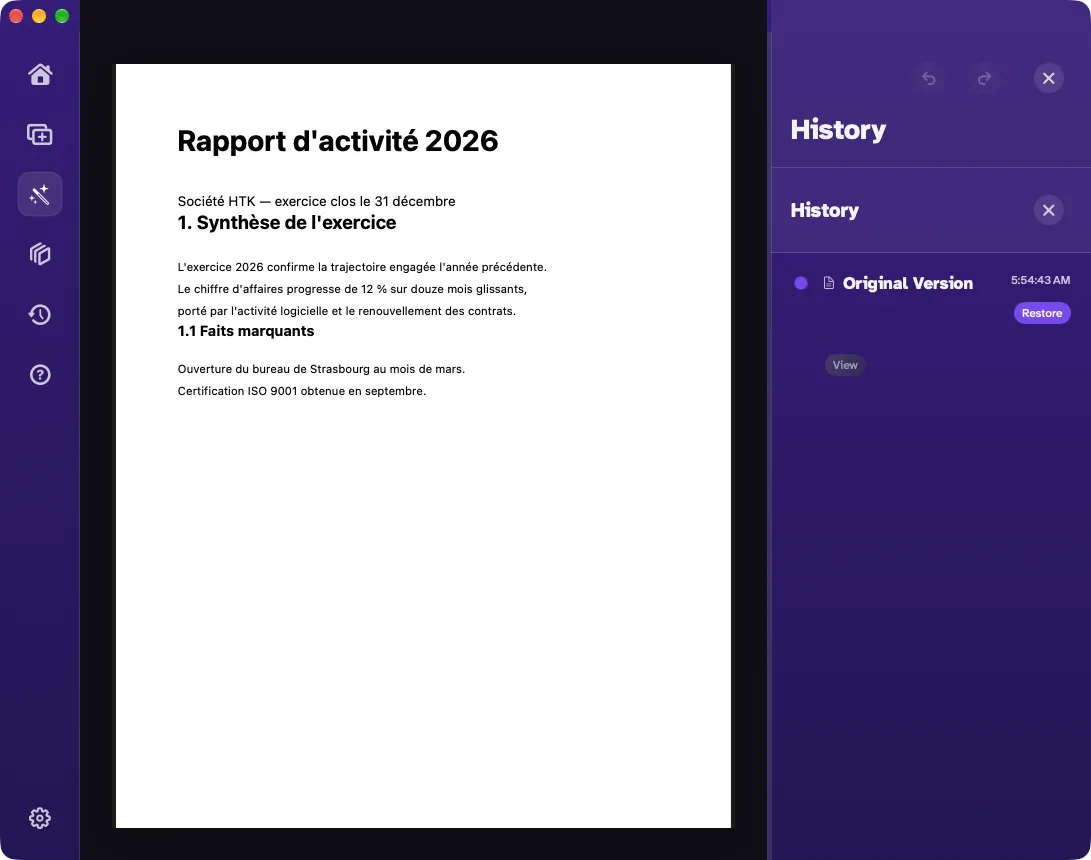This screenshot has height=860, width=1091.
Task: Select the purple dot beside Original Version
Action: 801,283
